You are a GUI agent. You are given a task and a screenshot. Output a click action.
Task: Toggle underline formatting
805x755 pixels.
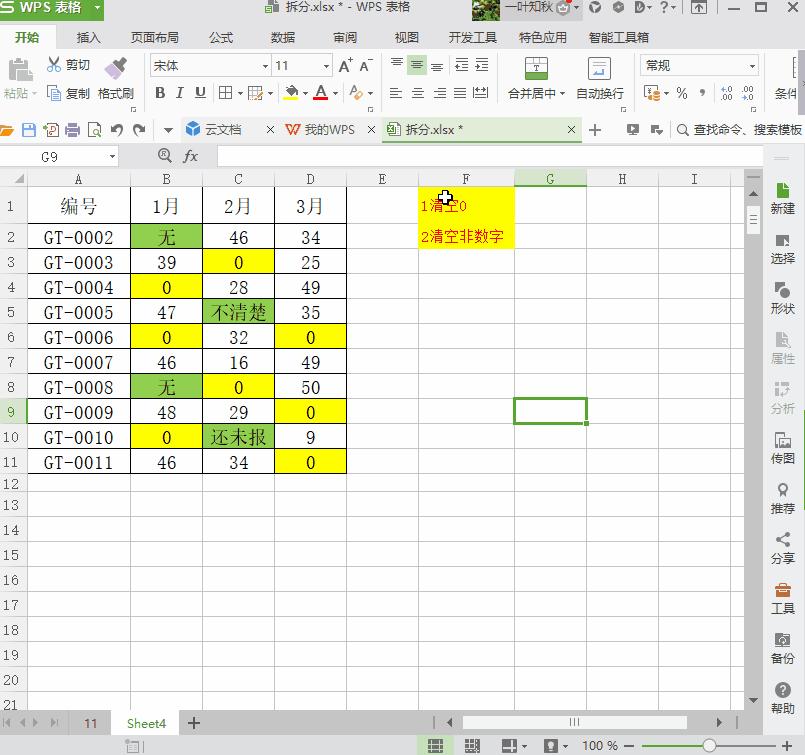click(200, 93)
